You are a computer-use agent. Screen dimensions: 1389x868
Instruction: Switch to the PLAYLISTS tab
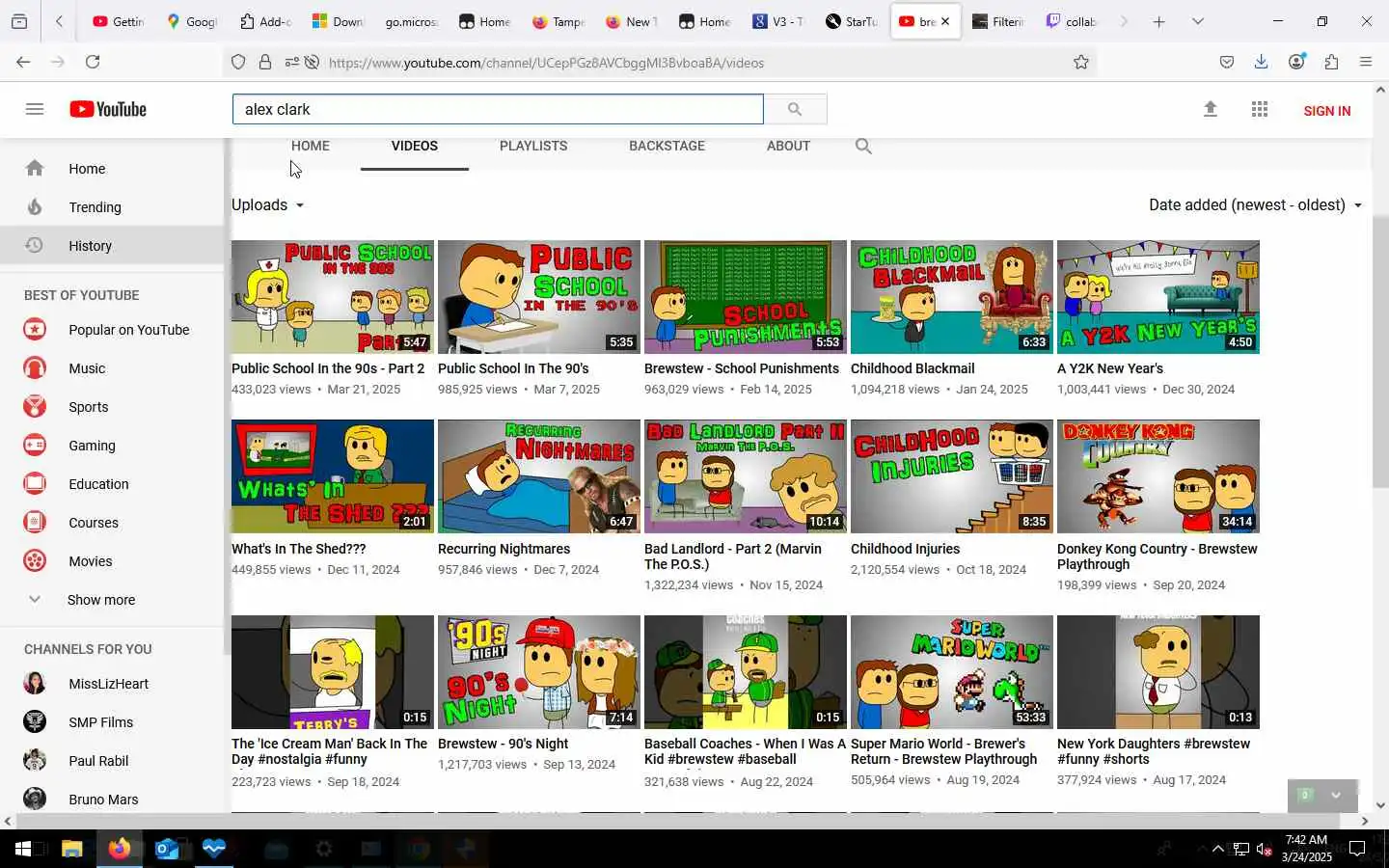[533, 146]
